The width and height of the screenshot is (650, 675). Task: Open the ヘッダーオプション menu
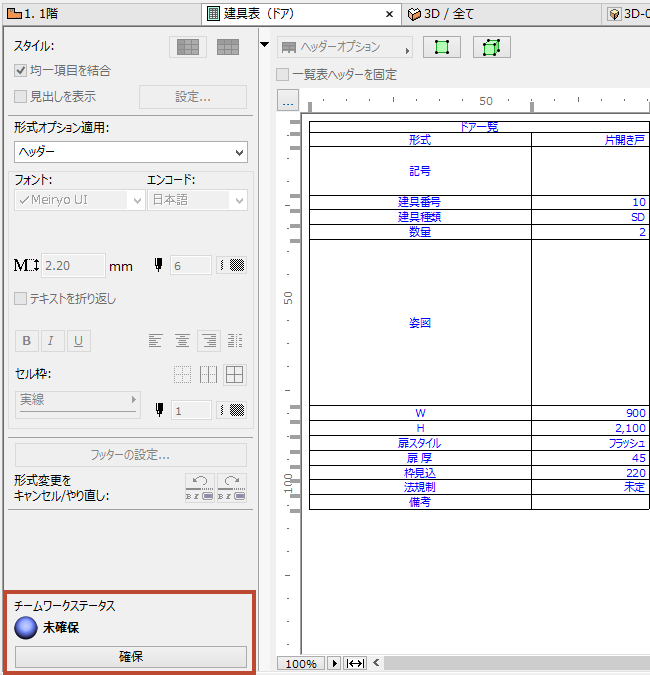[x=345, y=47]
